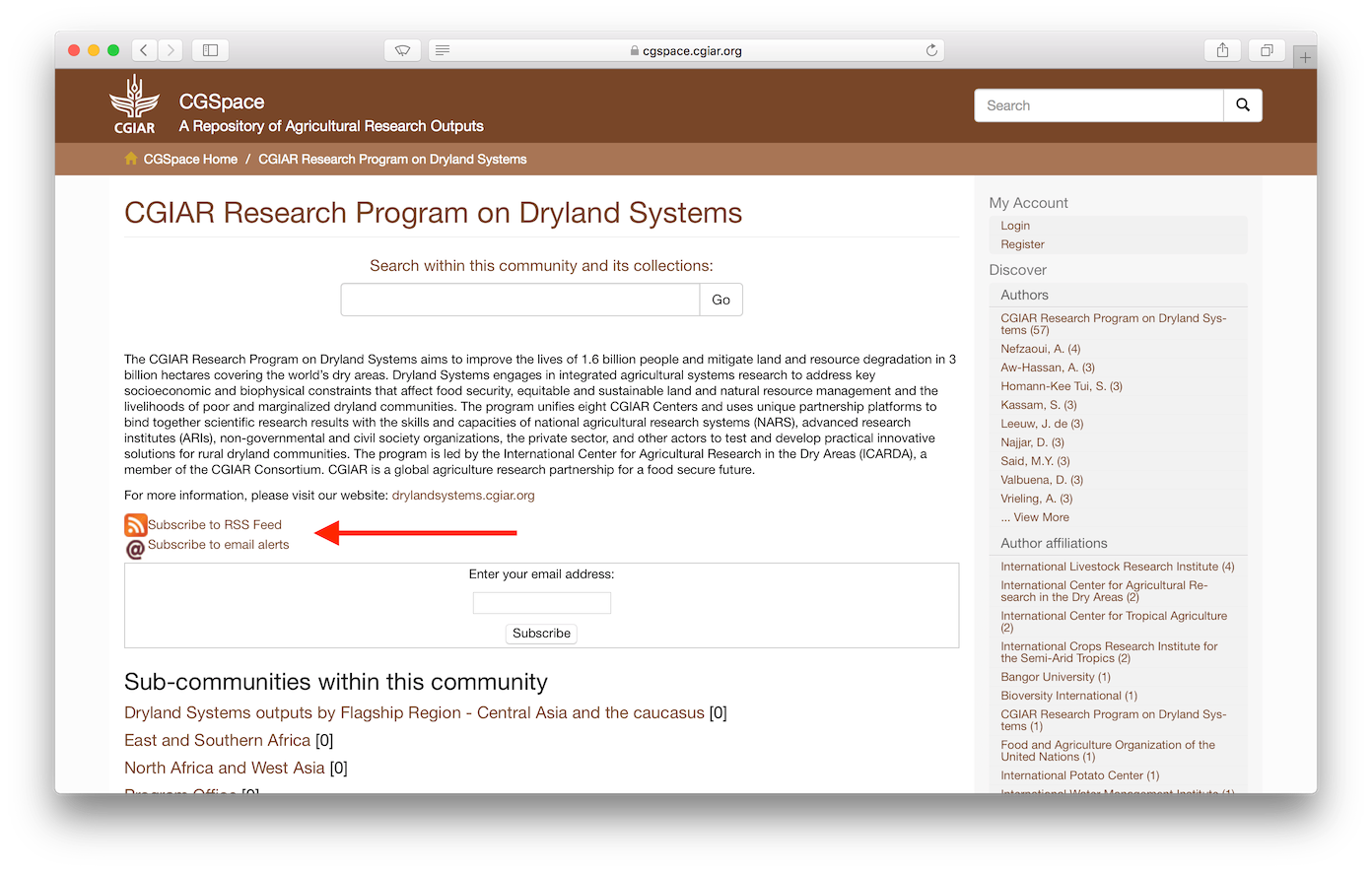Click the Safari address bar

coord(686,50)
